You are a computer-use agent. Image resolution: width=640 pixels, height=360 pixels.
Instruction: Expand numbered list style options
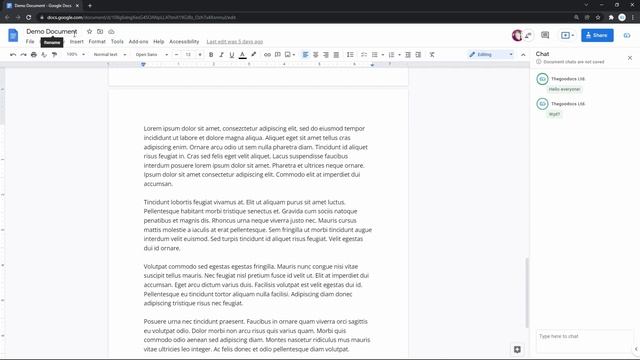pos(399,55)
